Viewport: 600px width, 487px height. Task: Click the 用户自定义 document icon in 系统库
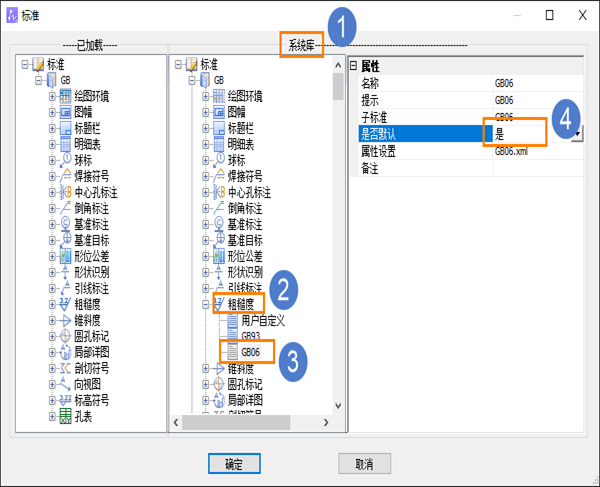coord(232,320)
